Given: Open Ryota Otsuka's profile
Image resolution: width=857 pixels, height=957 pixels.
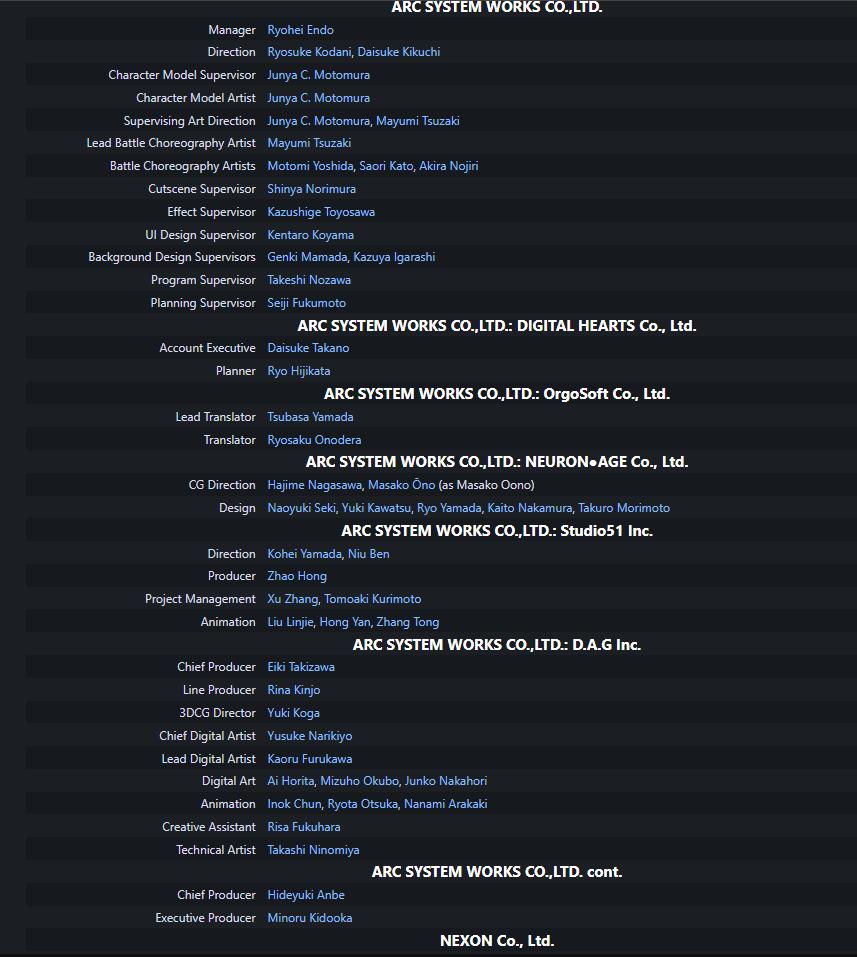Looking at the screenshot, I should [x=363, y=804].
